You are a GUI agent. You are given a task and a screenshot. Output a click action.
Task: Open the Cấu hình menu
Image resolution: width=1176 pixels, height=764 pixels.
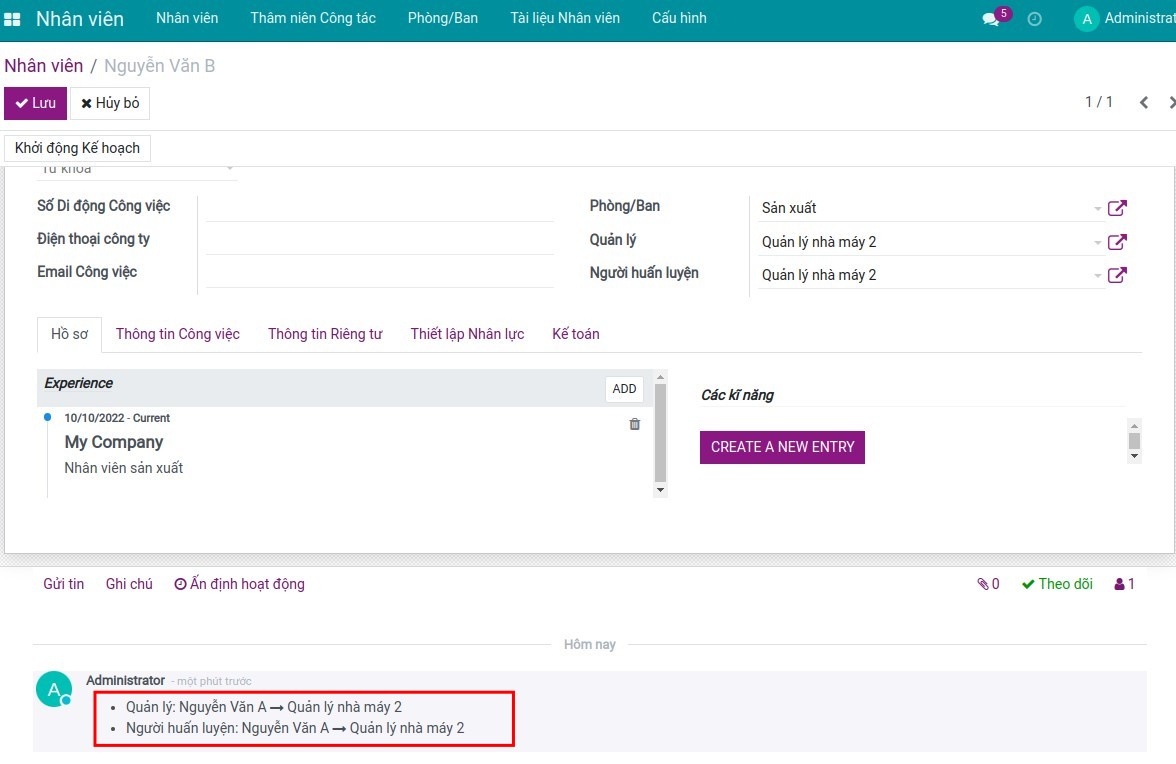679,18
